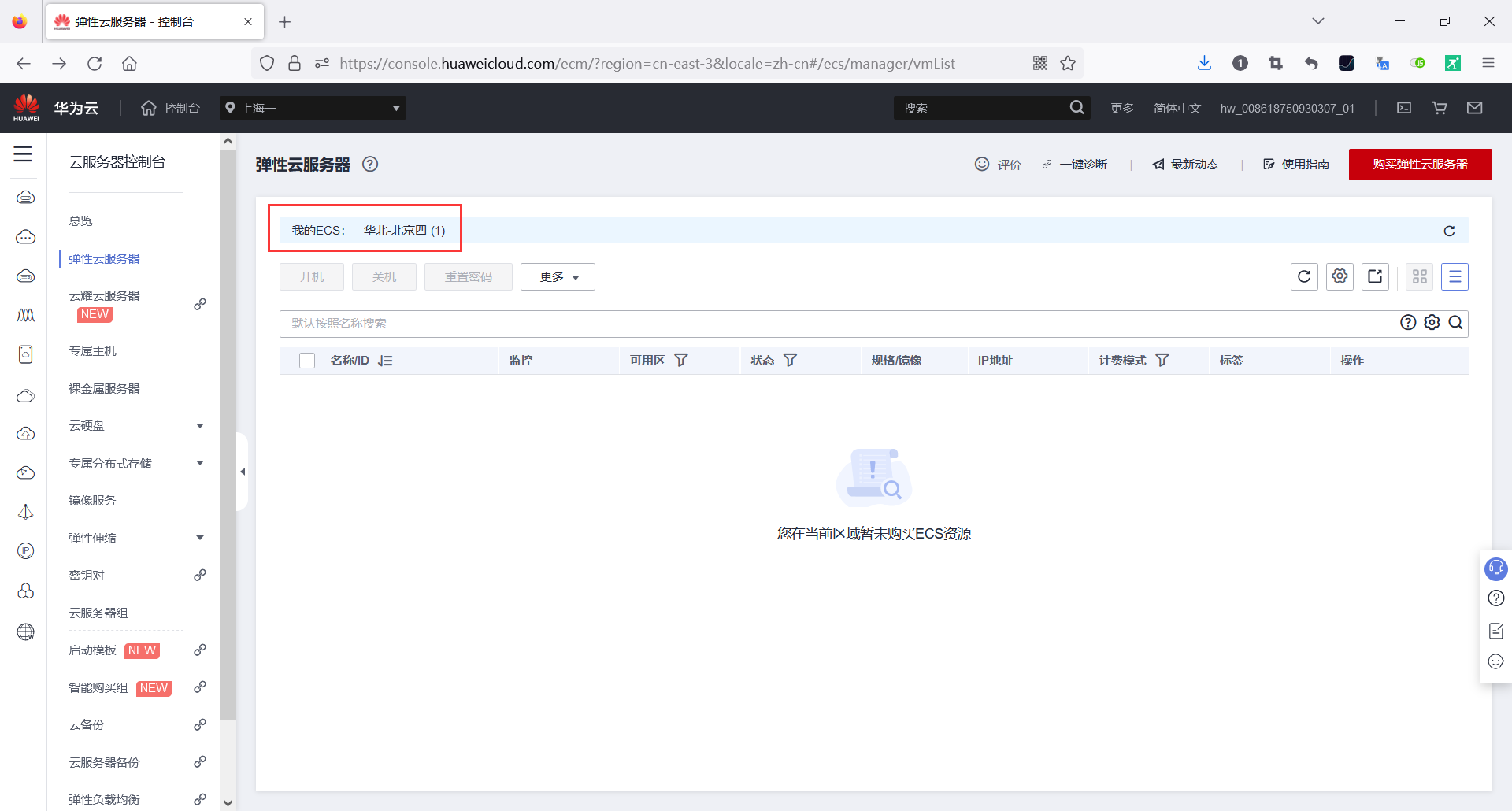Select 弹性云服务器 in the sidebar
This screenshot has height=811, width=1512.
[104, 258]
